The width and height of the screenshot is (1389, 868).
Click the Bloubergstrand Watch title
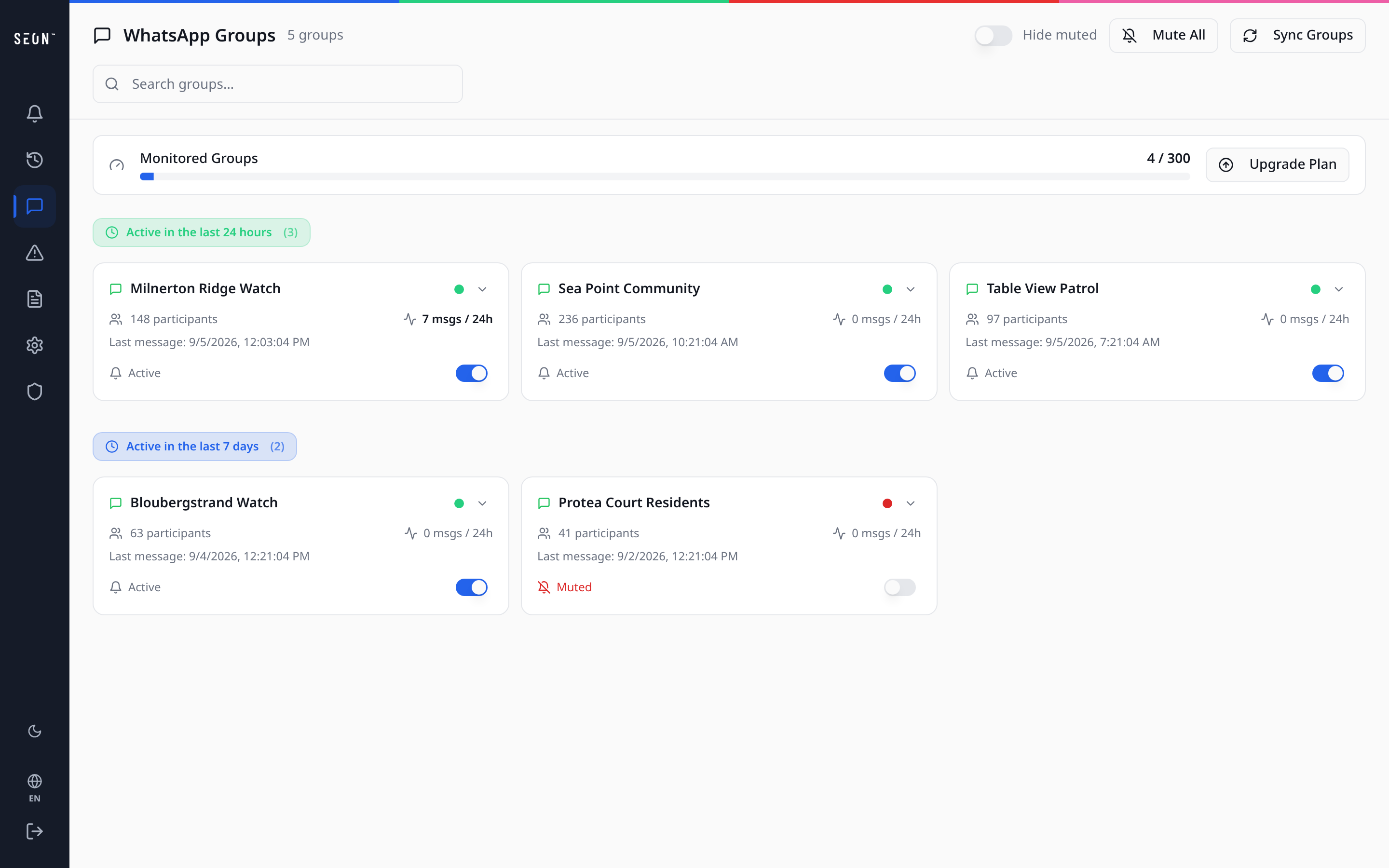tap(204, 503)
